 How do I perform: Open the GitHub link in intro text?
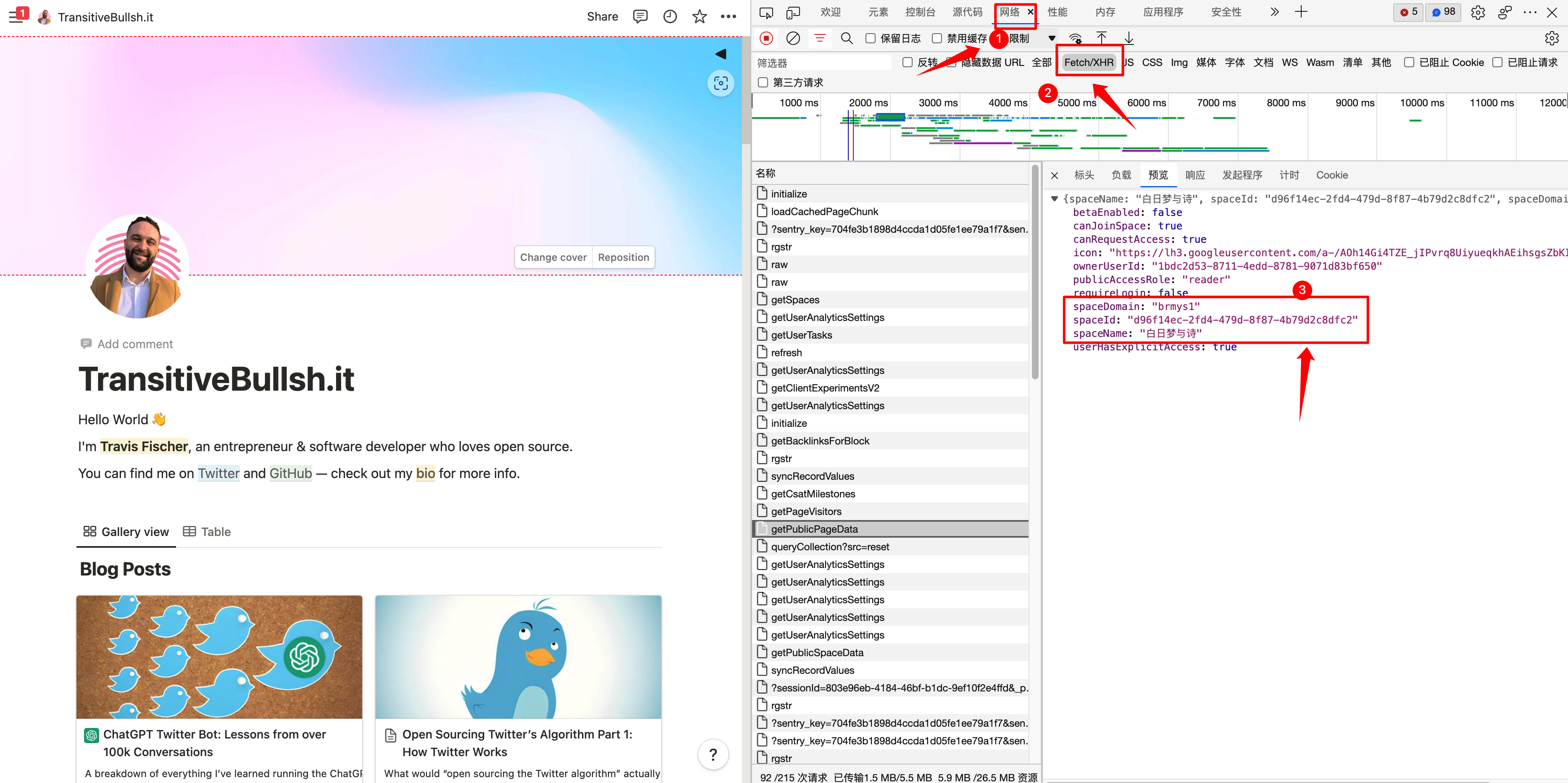[290, 473]
